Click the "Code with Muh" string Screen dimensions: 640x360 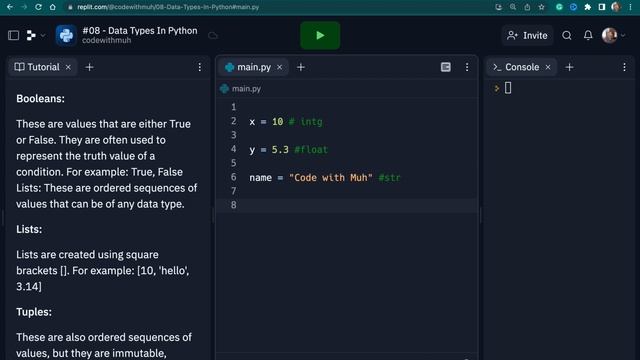tap(331, 178)
